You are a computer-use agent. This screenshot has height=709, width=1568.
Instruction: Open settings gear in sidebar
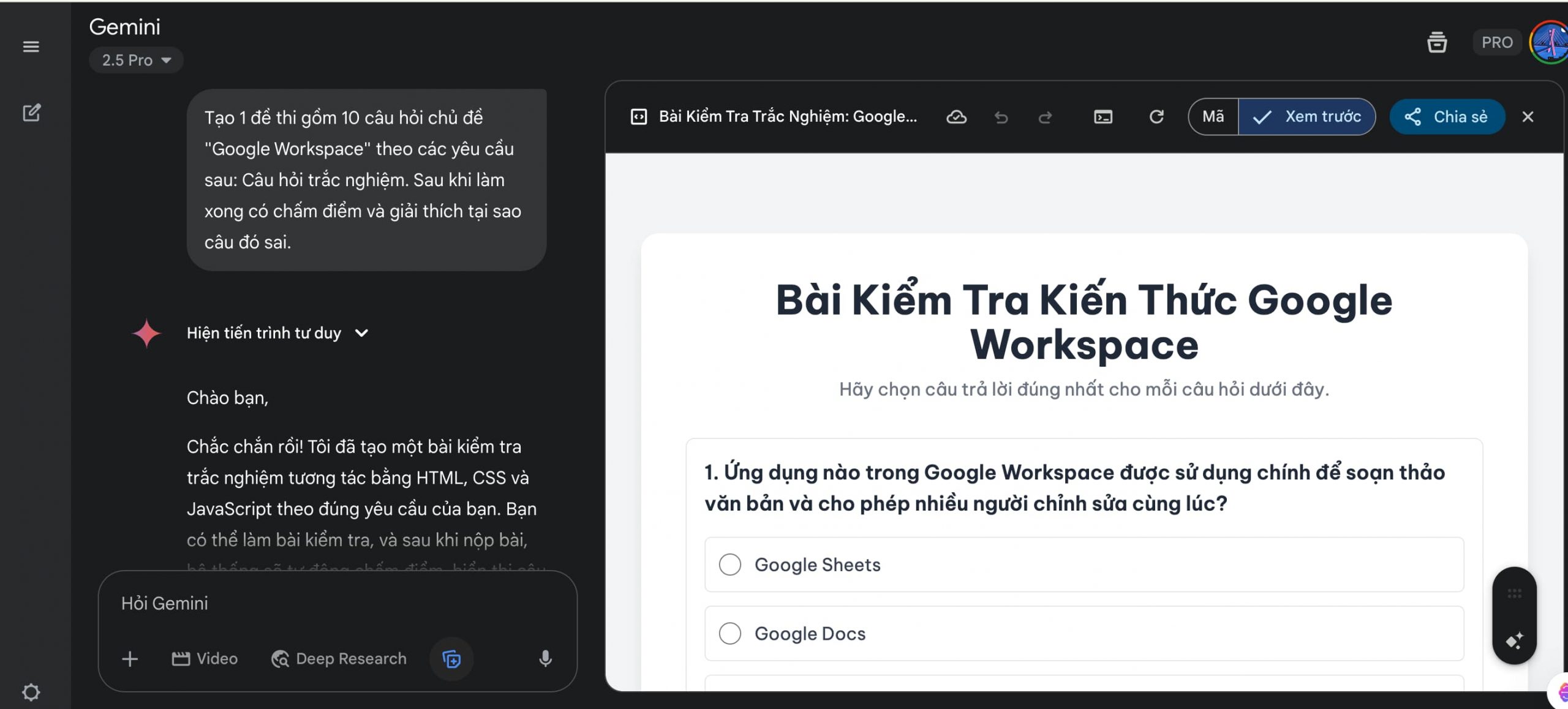(x=31, y=692)
